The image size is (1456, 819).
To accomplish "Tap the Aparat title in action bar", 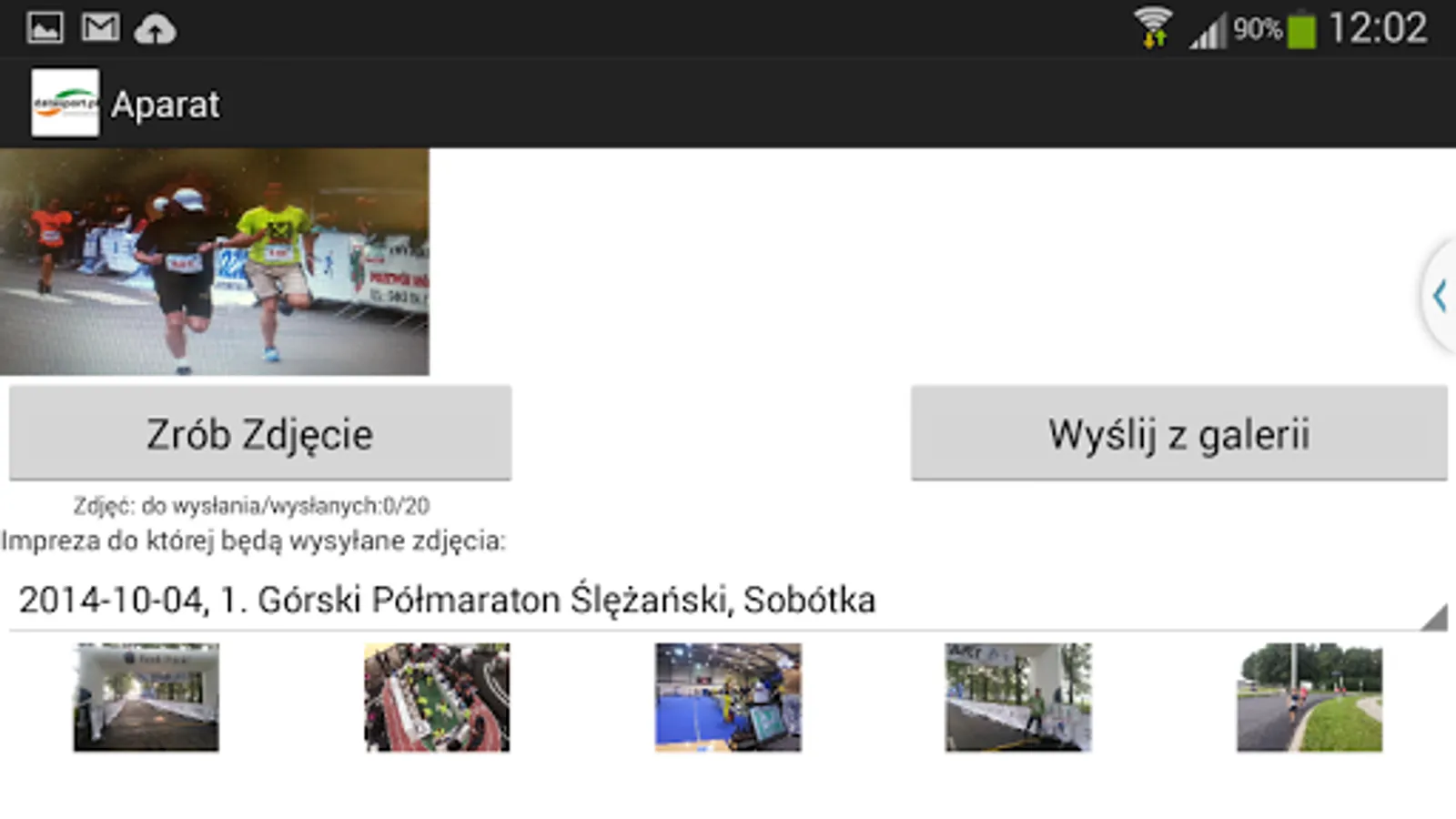I will coord(166,105).
